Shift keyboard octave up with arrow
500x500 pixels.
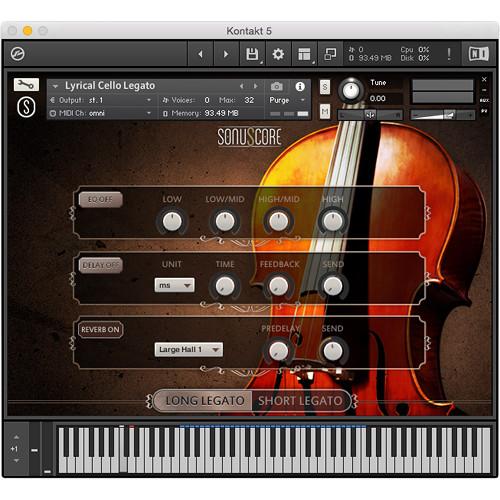[16, 437]
